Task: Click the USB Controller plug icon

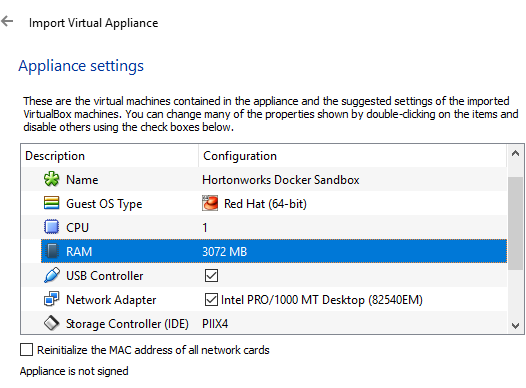Action: click(x=52, y=275)
